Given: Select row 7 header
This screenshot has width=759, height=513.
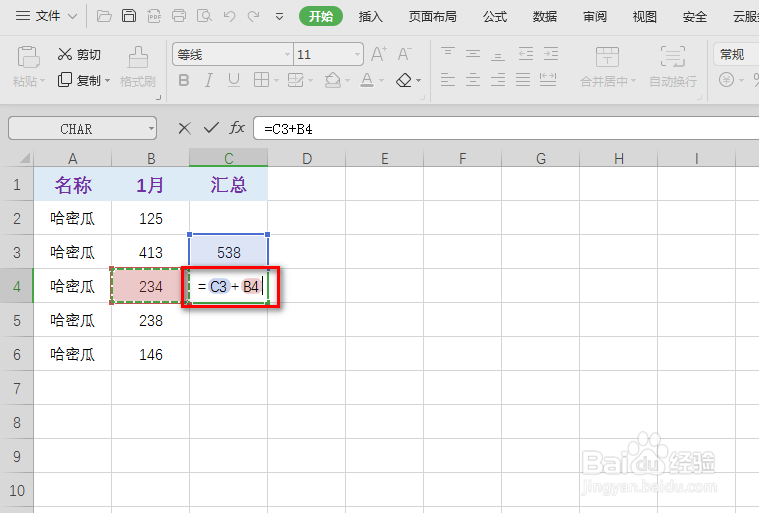Looking at the screenshot, I should point(17,388).
